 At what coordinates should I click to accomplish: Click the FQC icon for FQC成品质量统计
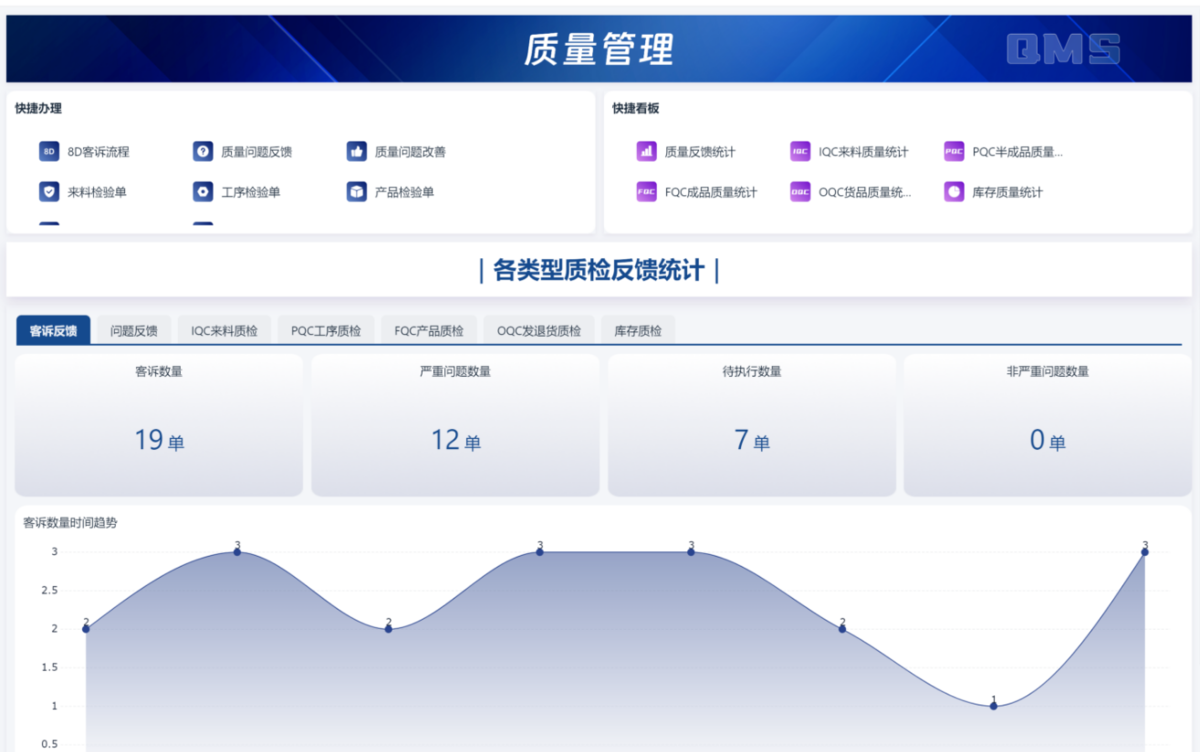[646, 192]
